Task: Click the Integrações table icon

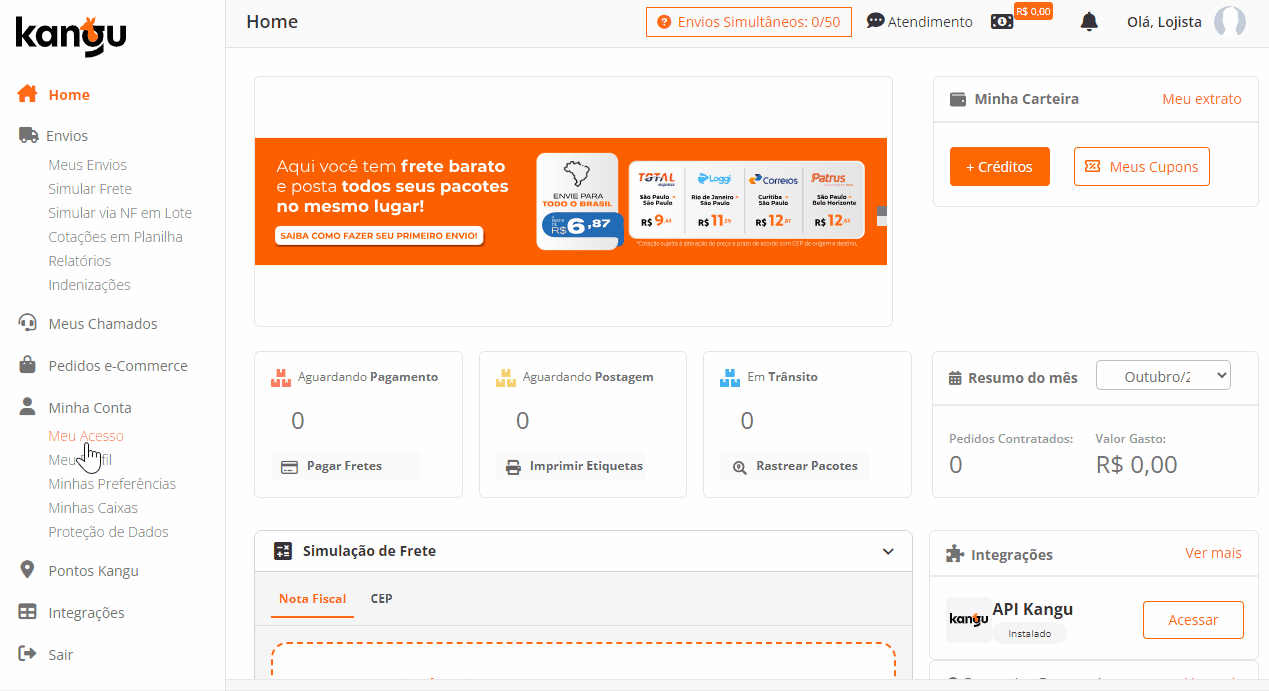Action: click(x=28, y=612)
